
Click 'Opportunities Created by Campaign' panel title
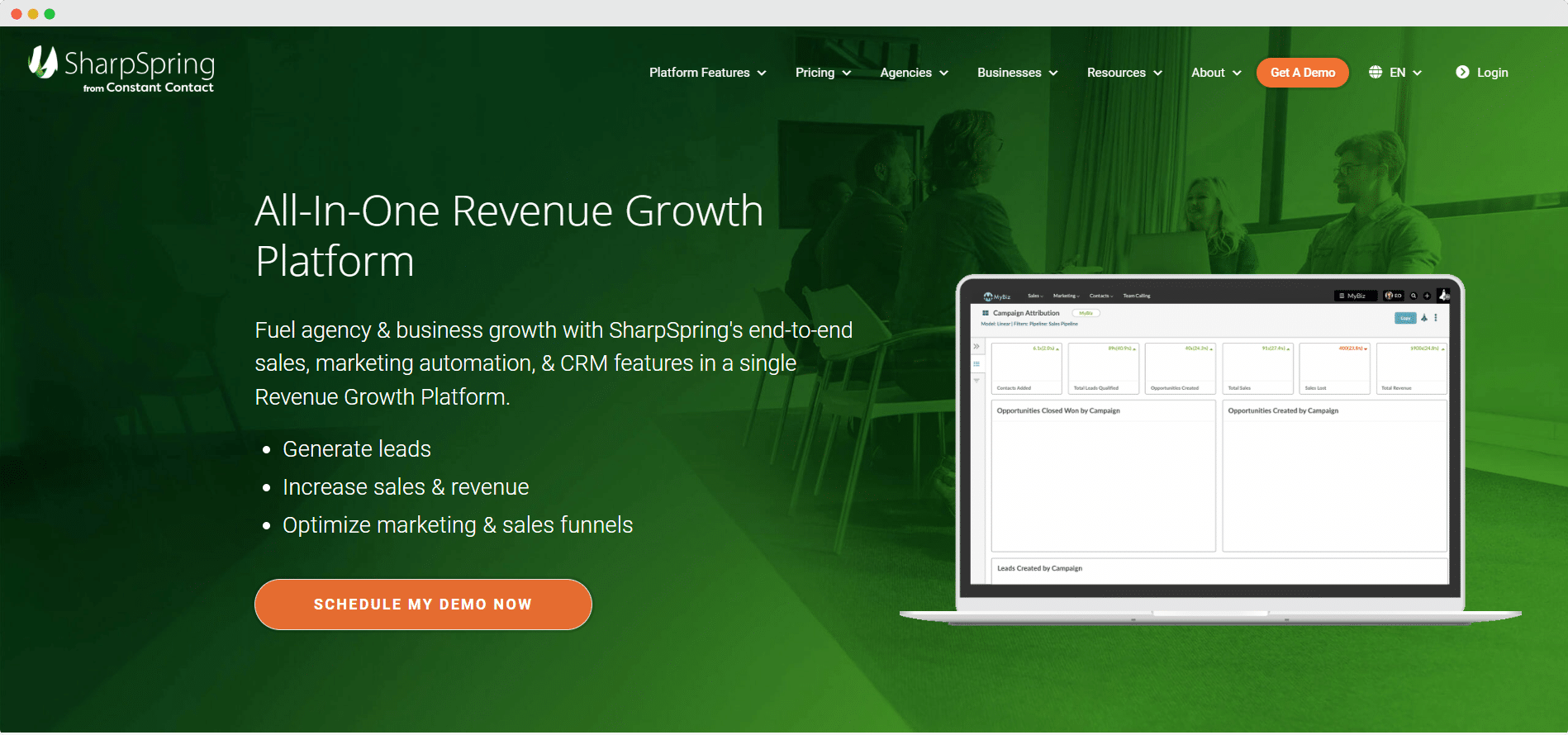coord(1283,410)
